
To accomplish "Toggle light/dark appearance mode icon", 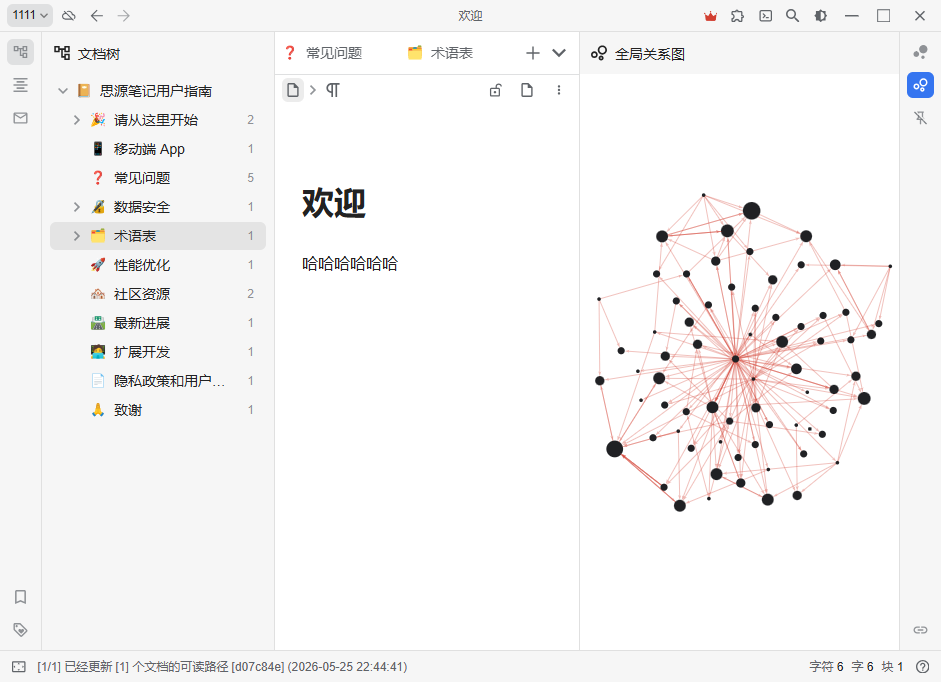I will tap(820, 16).
